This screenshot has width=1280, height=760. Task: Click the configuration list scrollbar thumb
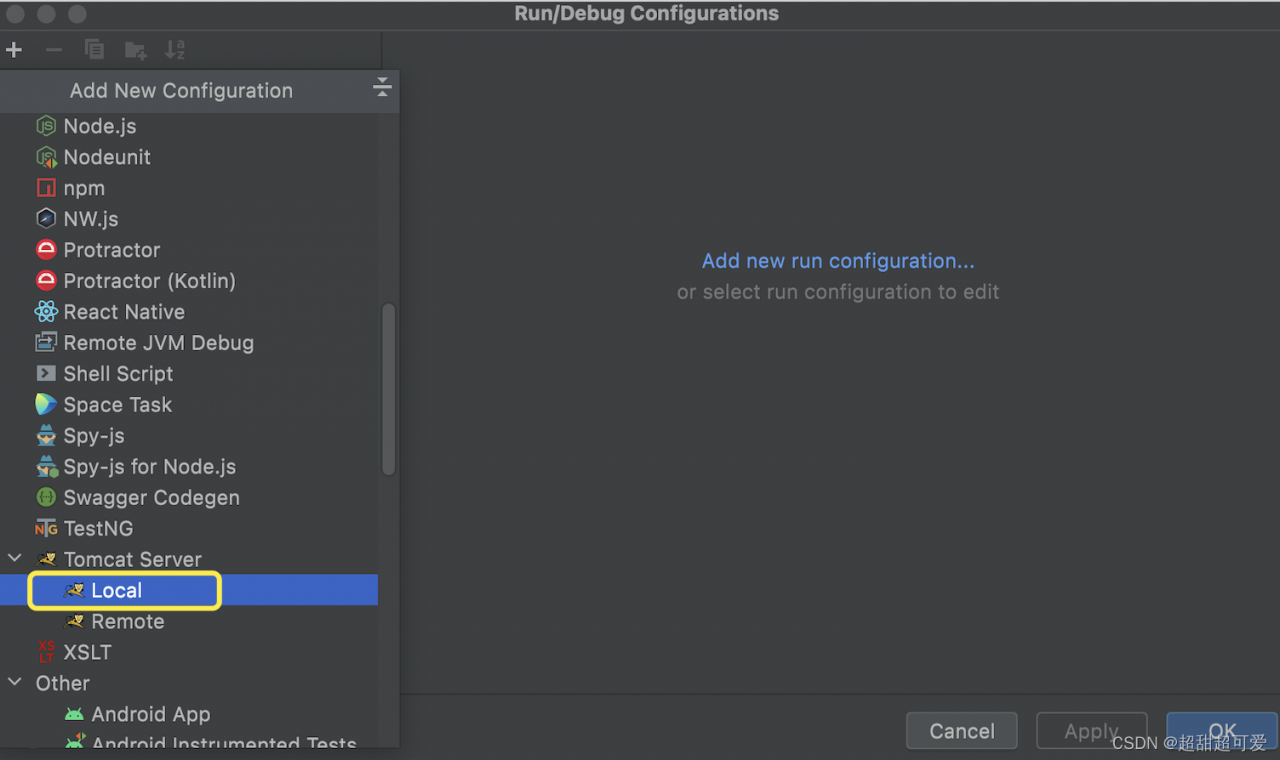click(x=389, y=389)
